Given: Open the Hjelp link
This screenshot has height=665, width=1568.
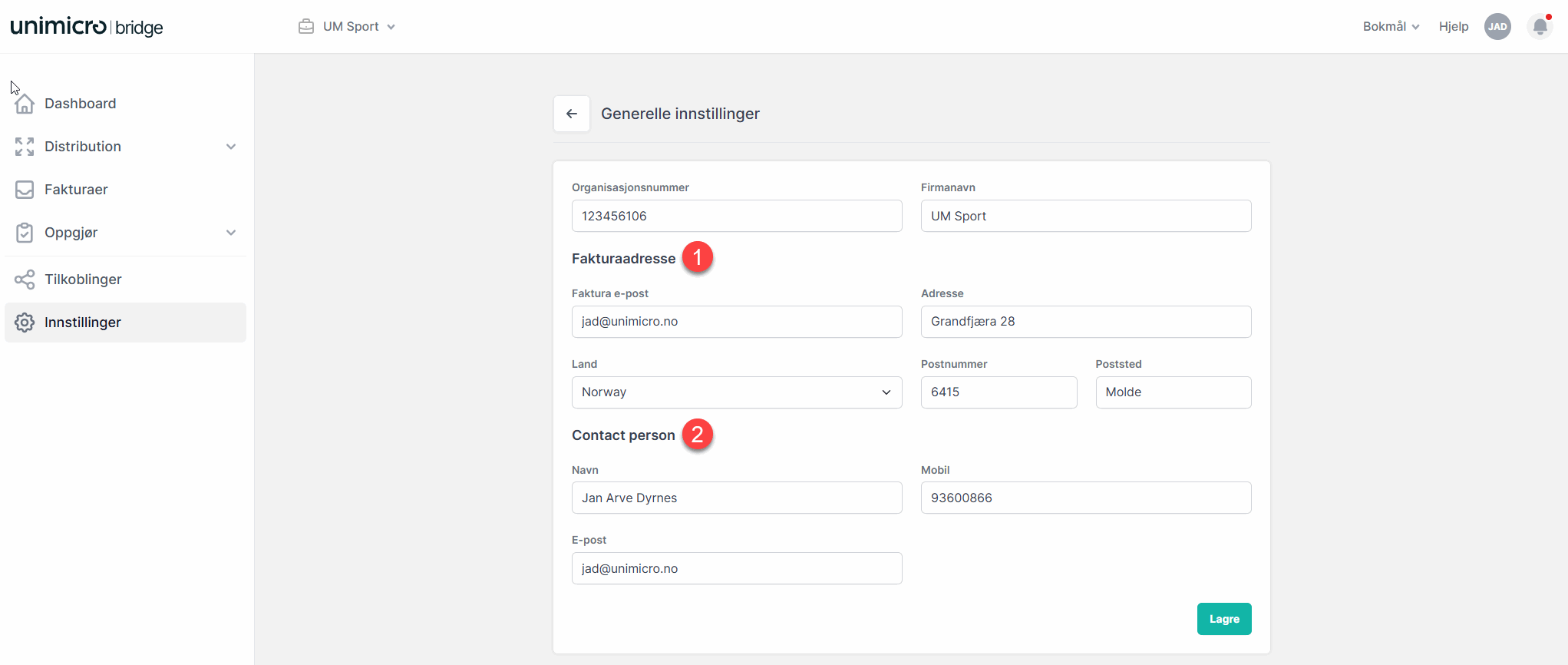Looking at the screenshot, I should 1453,27.
